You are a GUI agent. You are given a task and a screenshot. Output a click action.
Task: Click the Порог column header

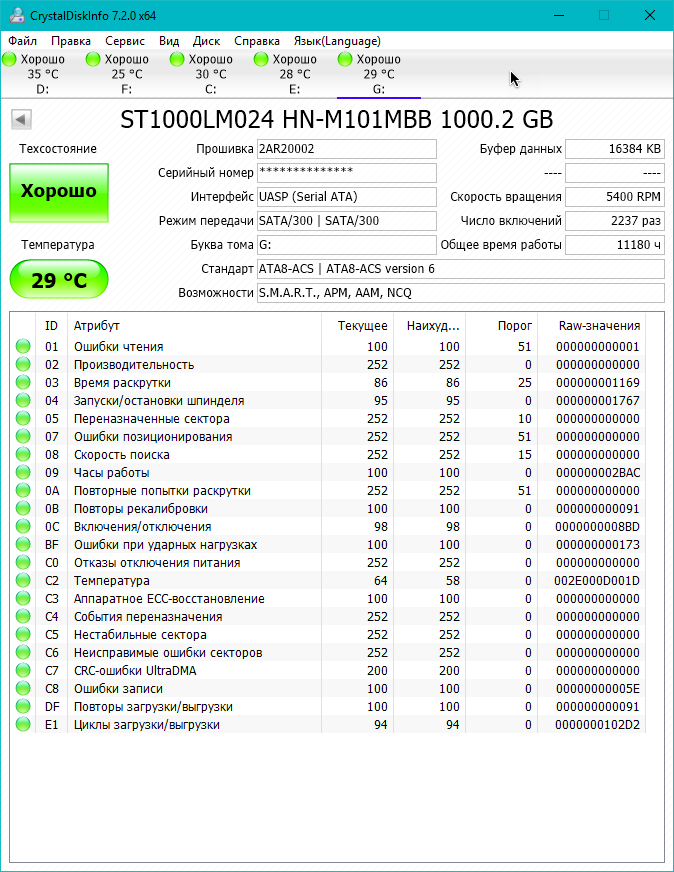pyautogui.click(x=501, y=326)
